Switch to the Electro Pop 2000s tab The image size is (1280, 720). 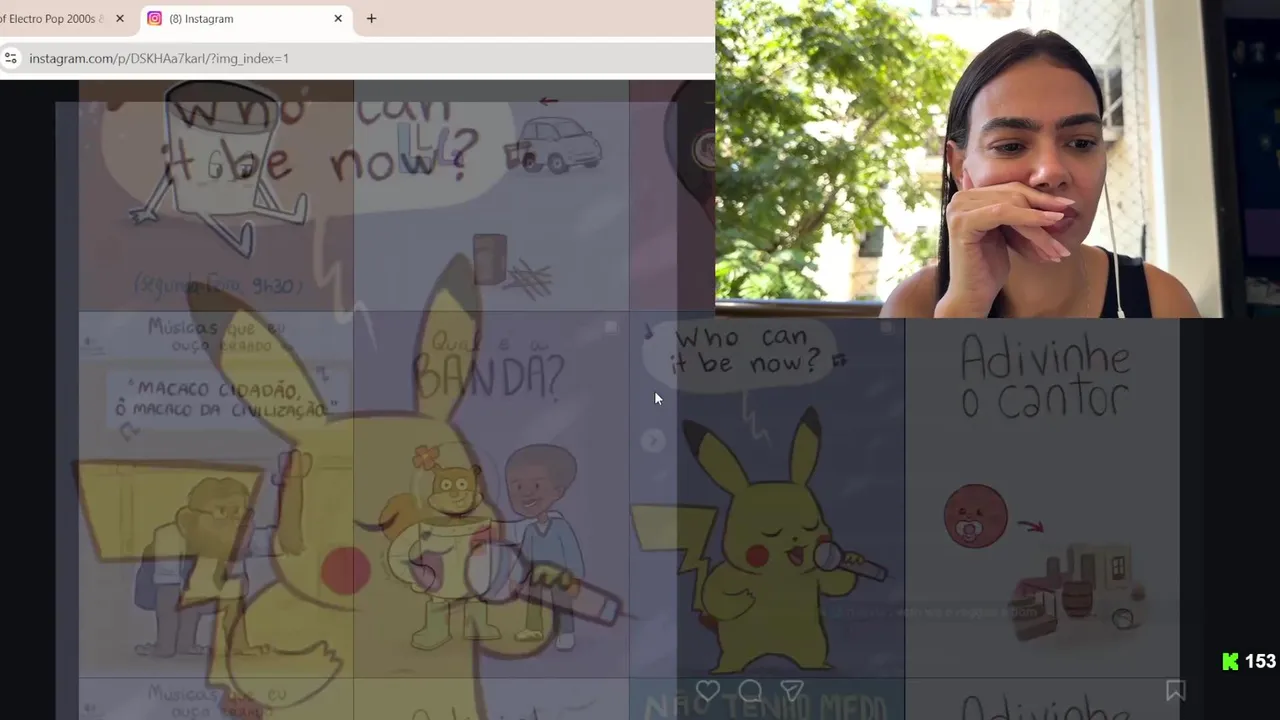click(52, 18)
